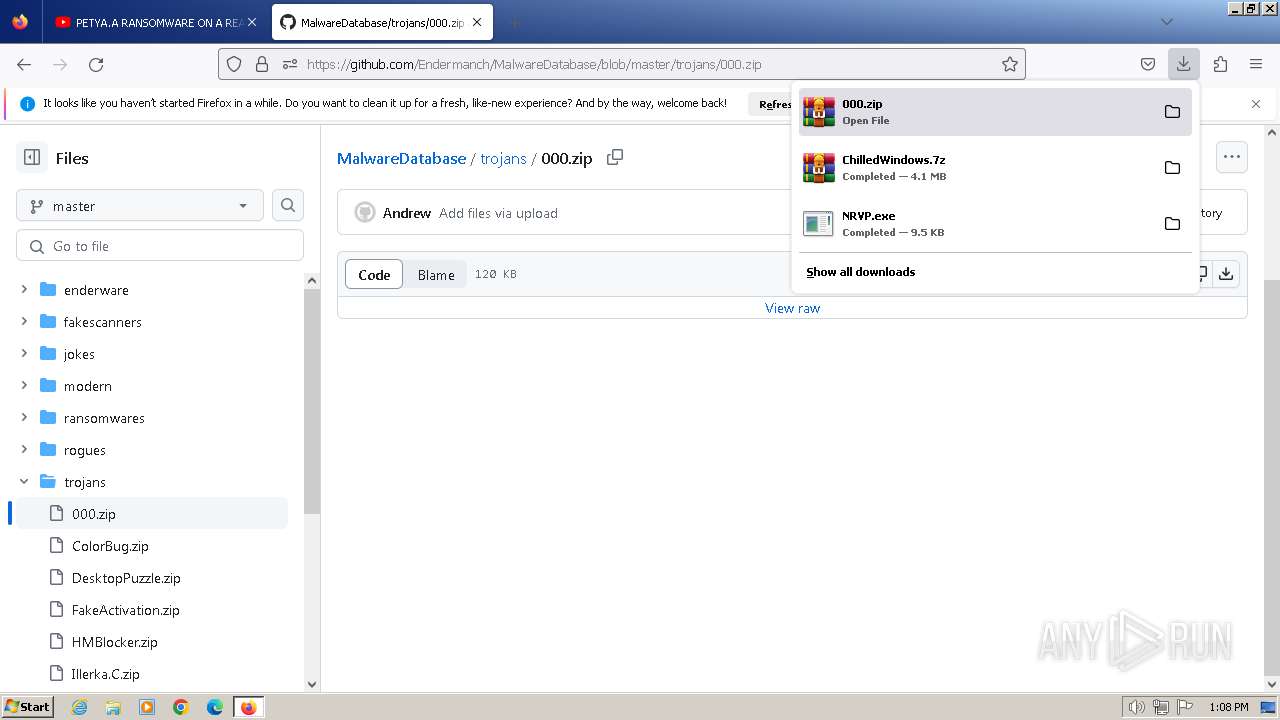Image resolution: width=1280 pixels, height=720 pixels.
Task: Switch to the Blame view
Action: click(436, 274)
